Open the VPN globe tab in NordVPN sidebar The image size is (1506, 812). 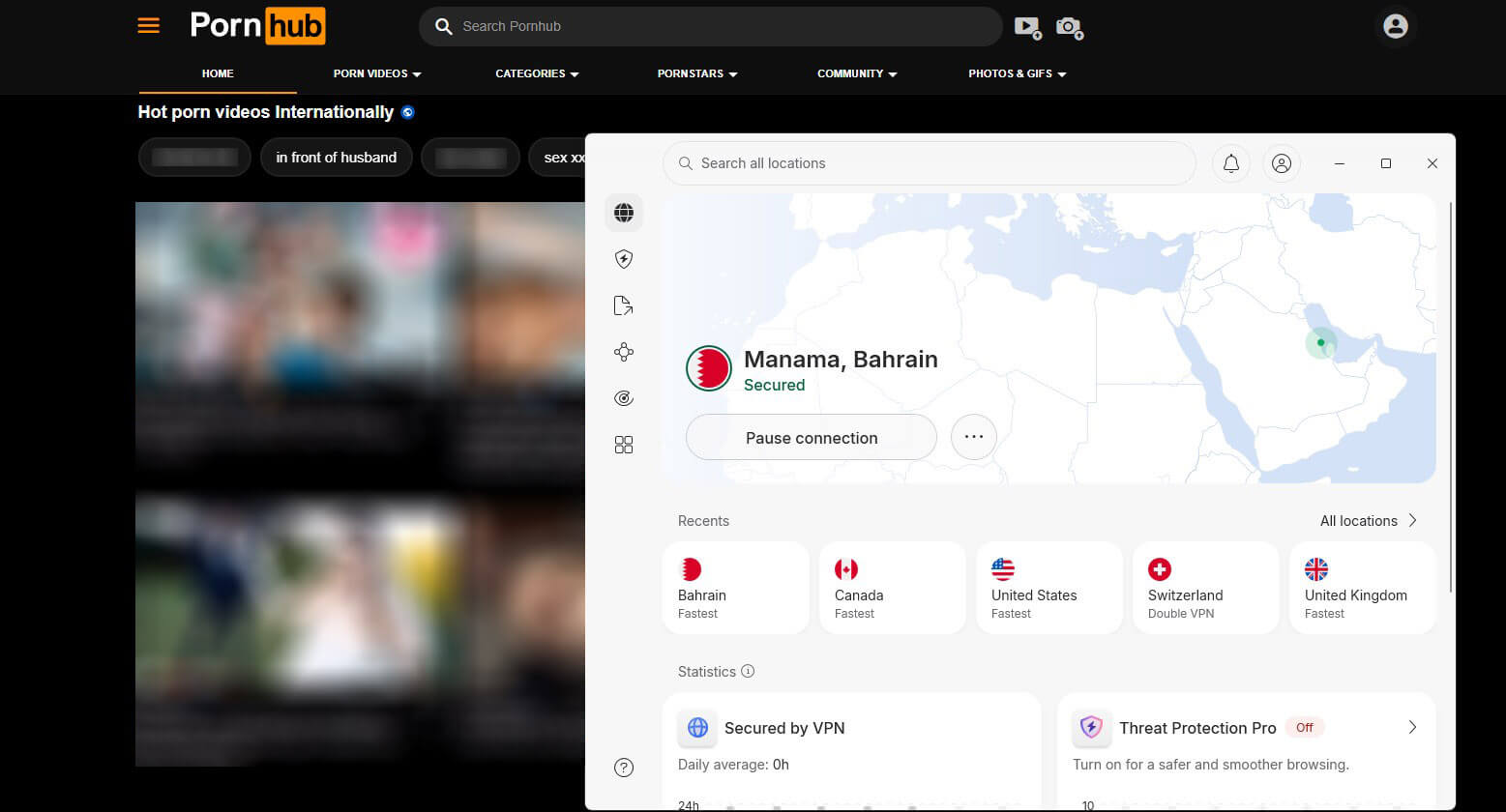[624, 213]
